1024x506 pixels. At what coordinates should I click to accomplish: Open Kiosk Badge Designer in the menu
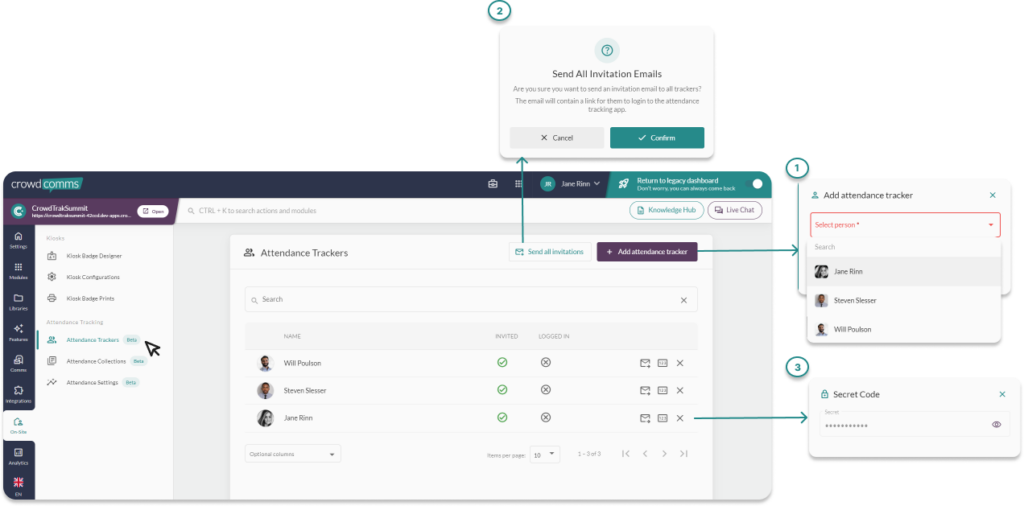[x=93, y=256]
